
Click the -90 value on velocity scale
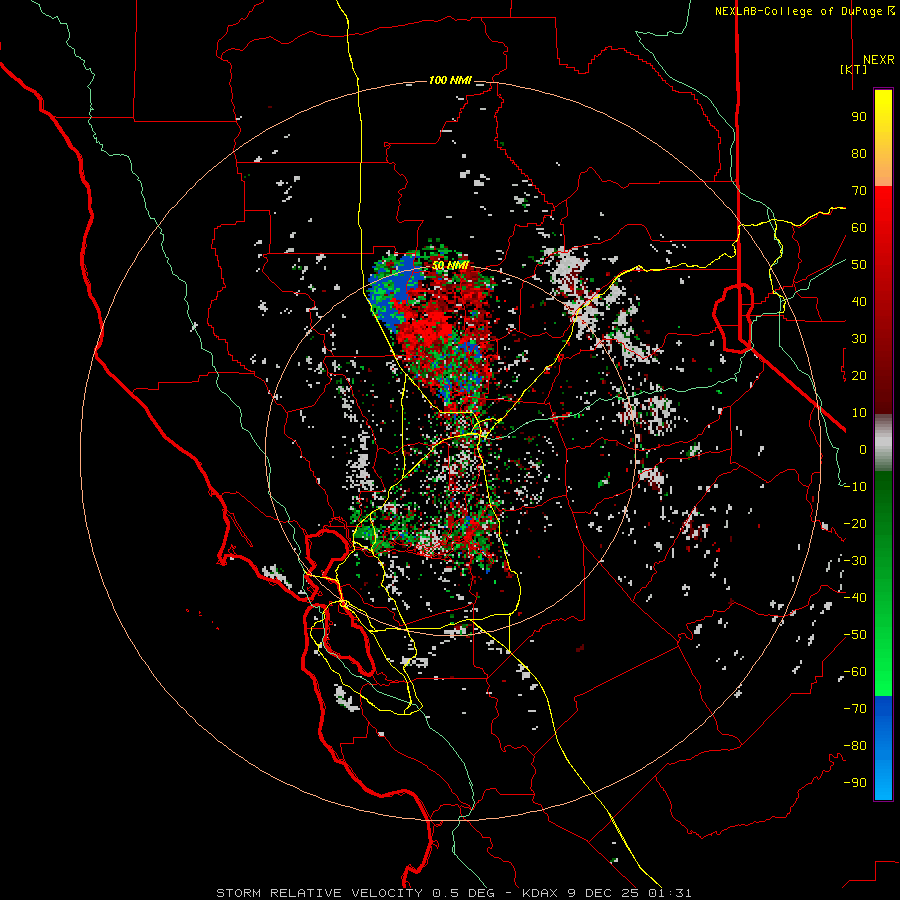pos(855,783)
